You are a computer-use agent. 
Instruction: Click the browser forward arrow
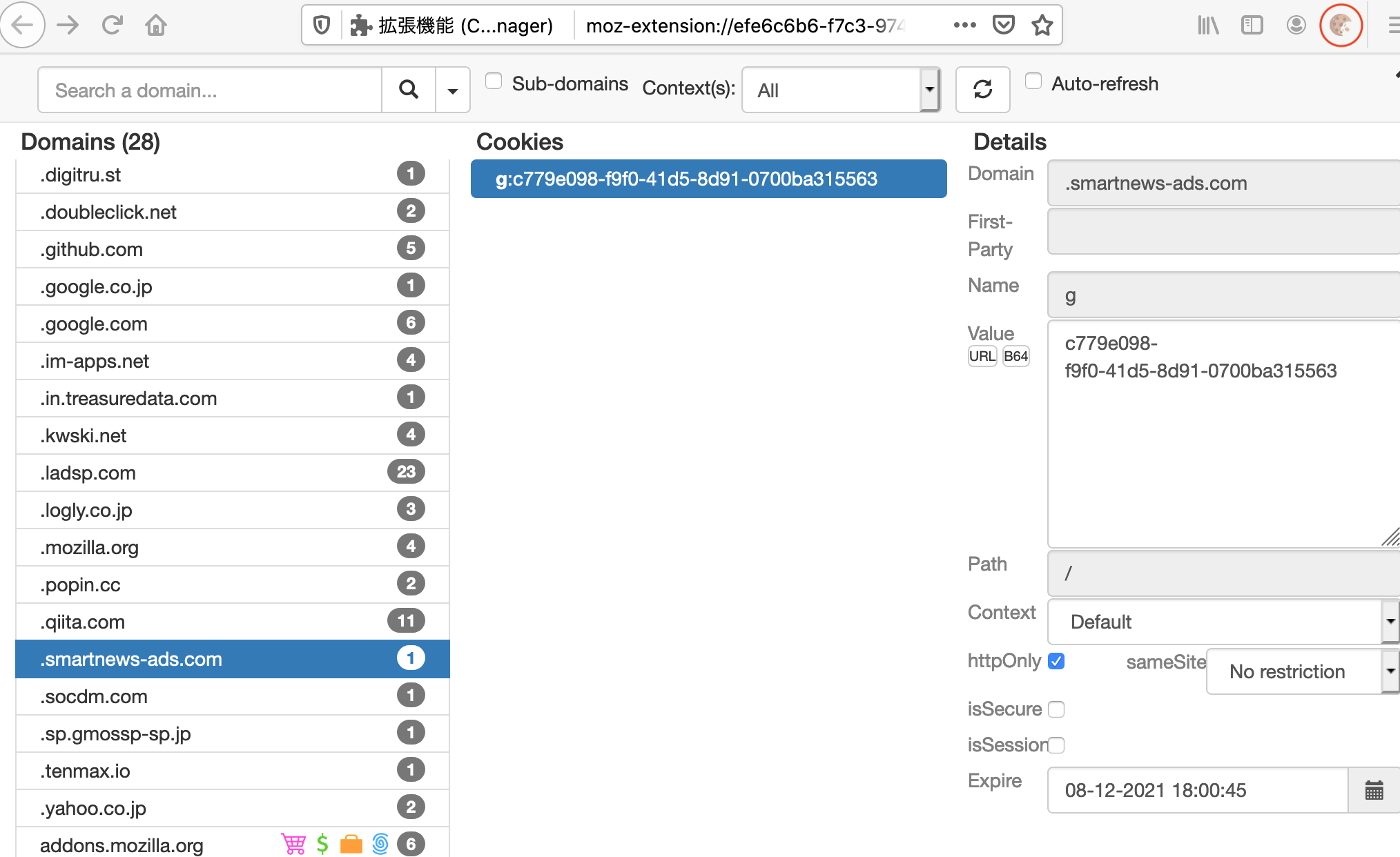(x=68, y=26)
